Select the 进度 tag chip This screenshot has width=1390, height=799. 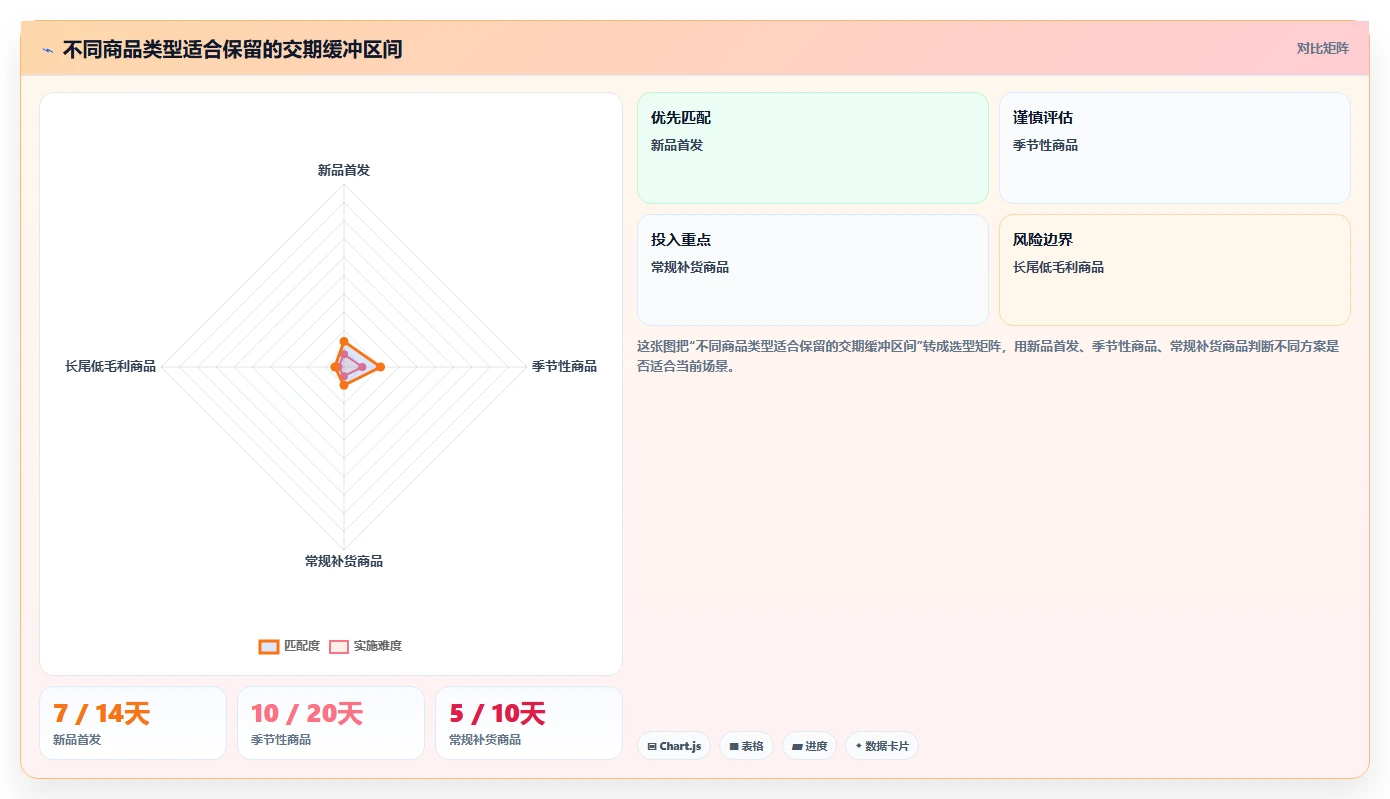point(809,746)
